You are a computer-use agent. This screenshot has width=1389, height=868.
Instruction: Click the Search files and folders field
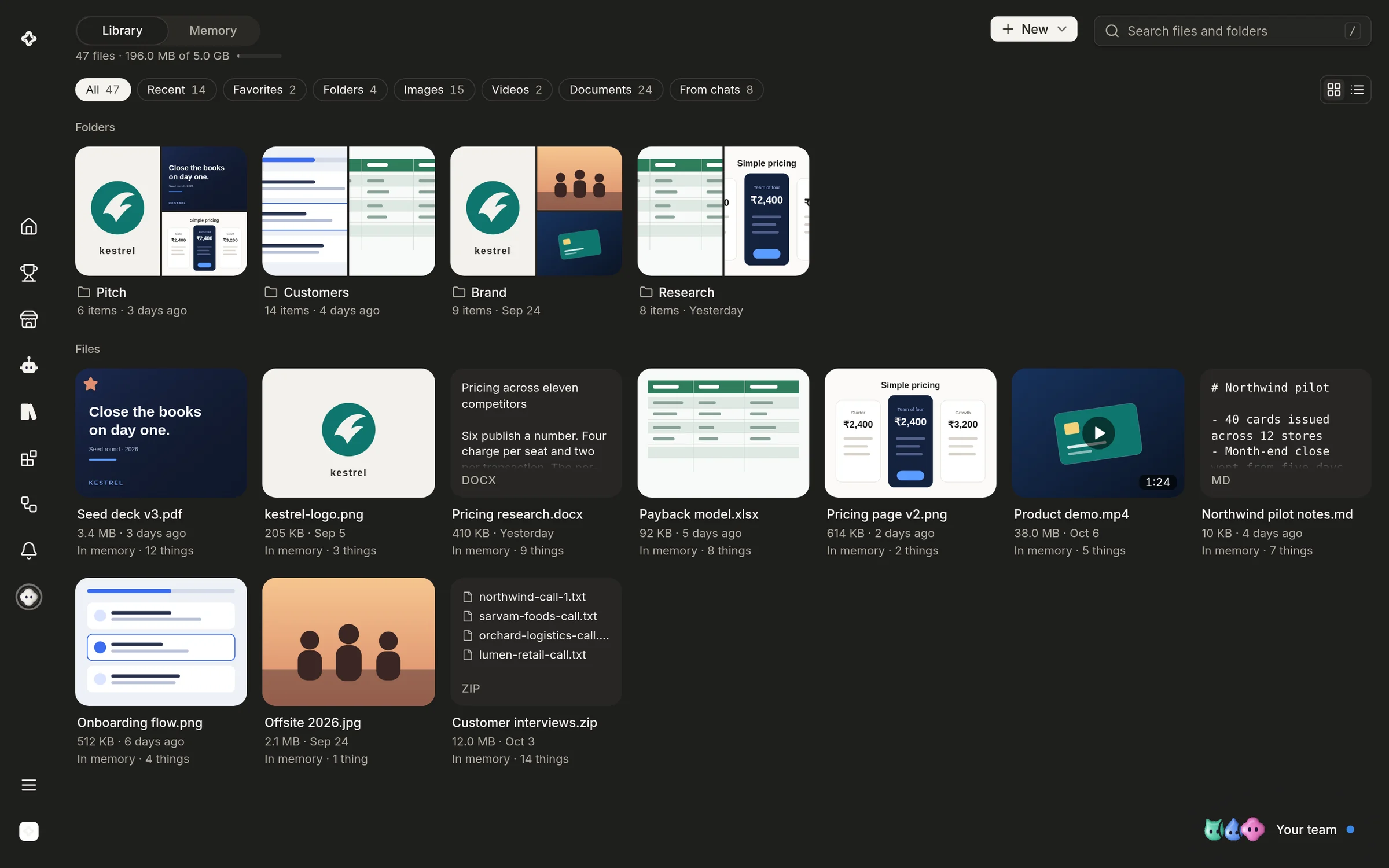[1232, 31]
